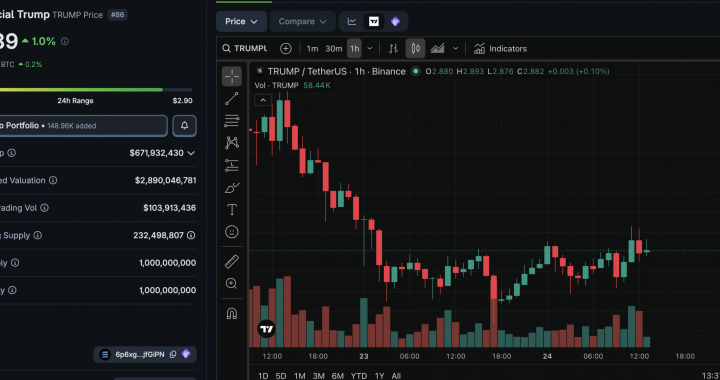Open the emoji icons tool
Viewport: 720px width, 380px height.
pyautogui.click(x=232, y=232)
